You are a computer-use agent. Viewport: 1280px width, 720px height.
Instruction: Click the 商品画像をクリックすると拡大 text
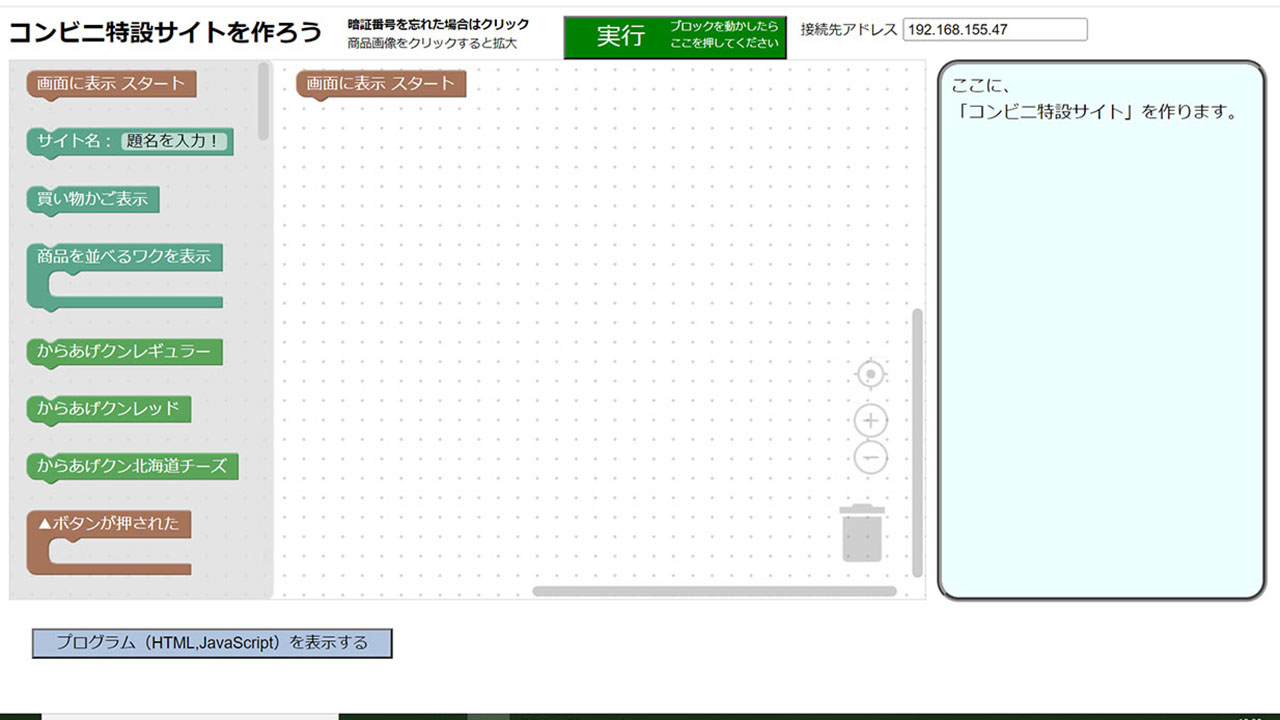(x=432, y=44)
